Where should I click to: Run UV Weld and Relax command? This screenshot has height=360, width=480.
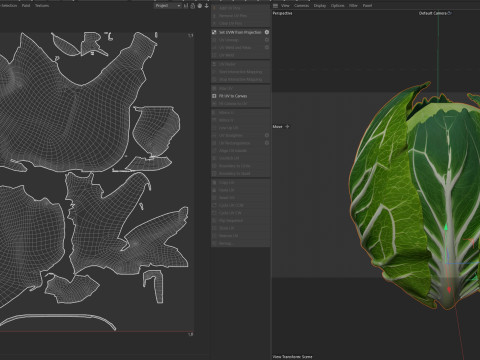pos(235,48)
